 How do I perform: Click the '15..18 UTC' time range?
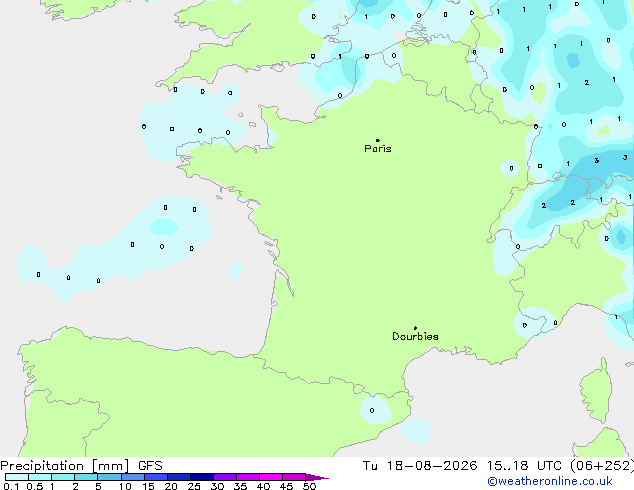524,466
